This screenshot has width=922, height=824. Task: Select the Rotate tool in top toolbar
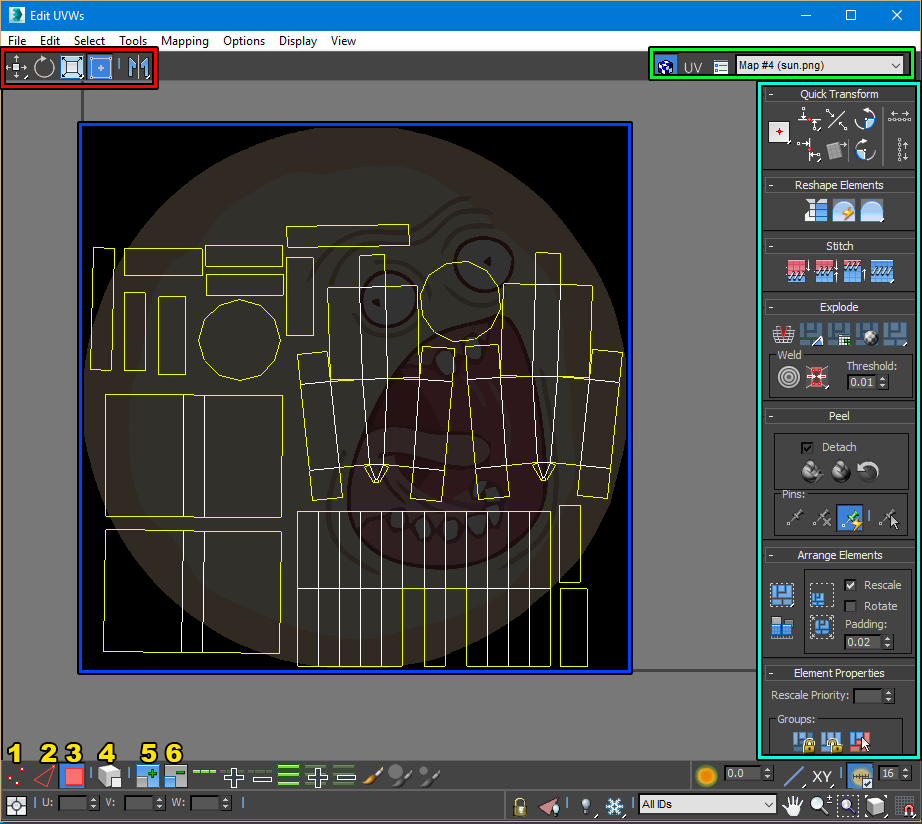[44, 68]
